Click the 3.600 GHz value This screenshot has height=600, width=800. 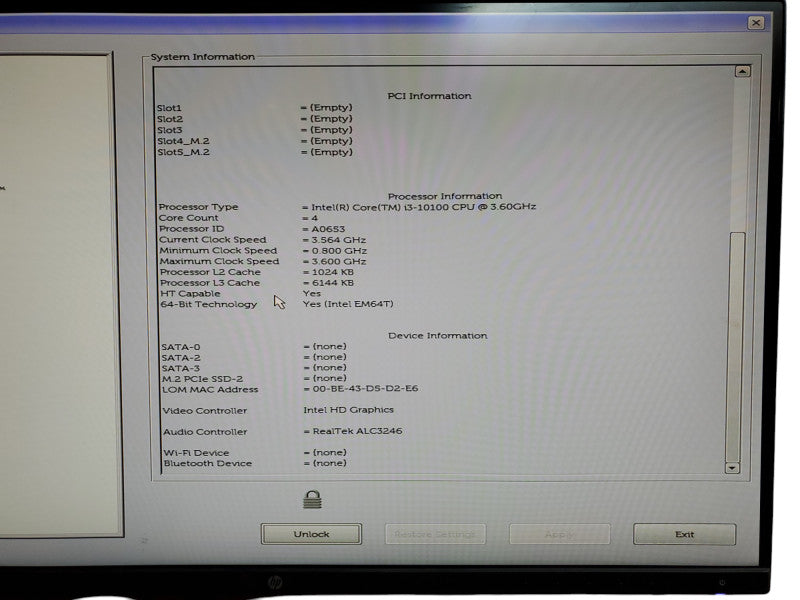coord(339,262)
